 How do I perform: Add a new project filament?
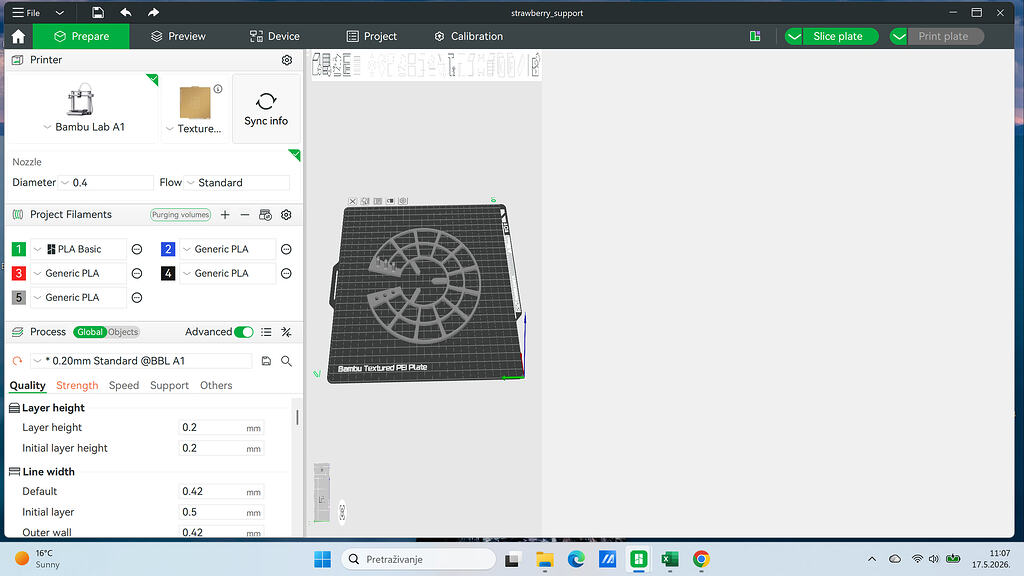225,215
